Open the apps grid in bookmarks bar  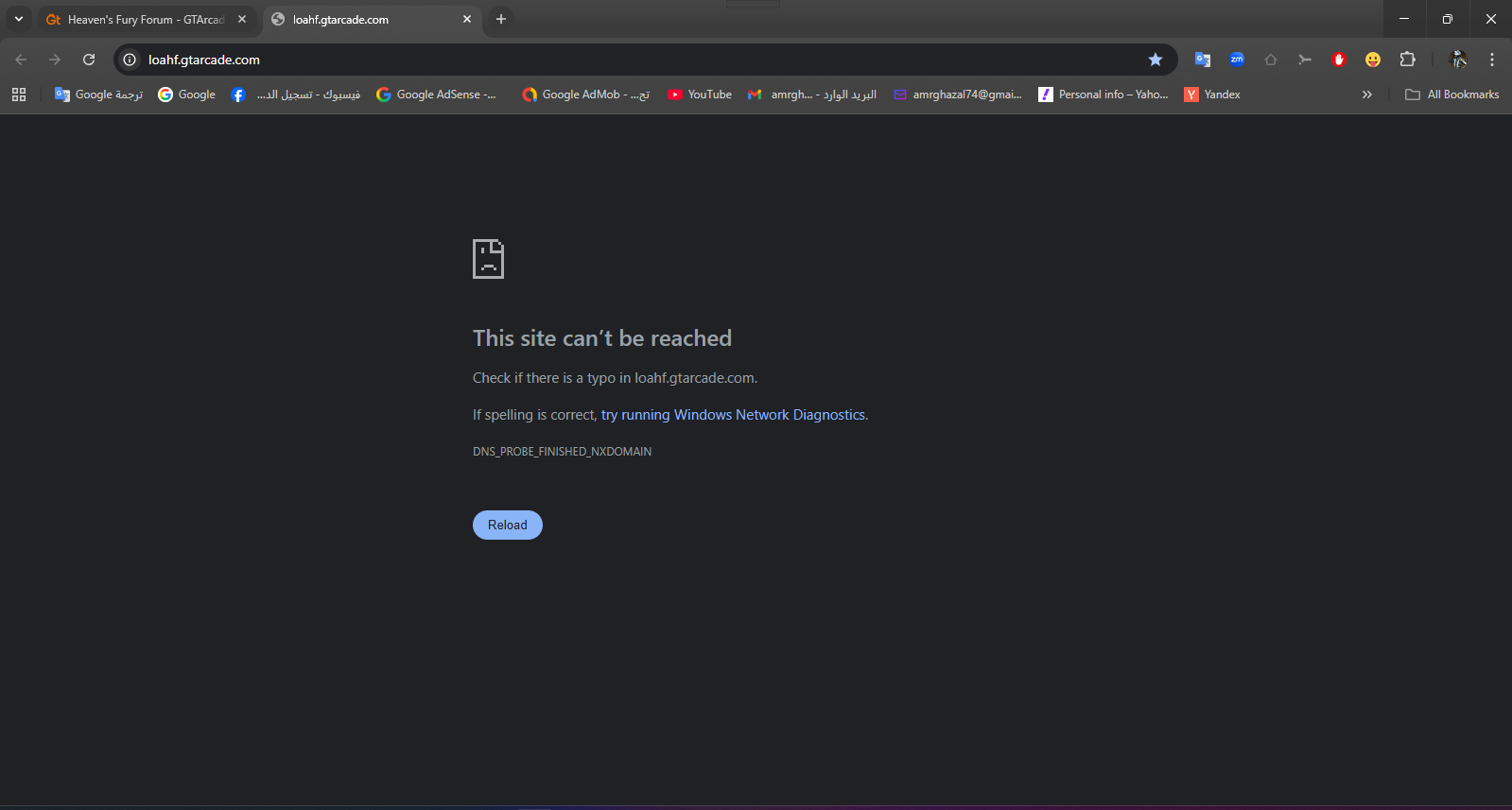[19, 95]
